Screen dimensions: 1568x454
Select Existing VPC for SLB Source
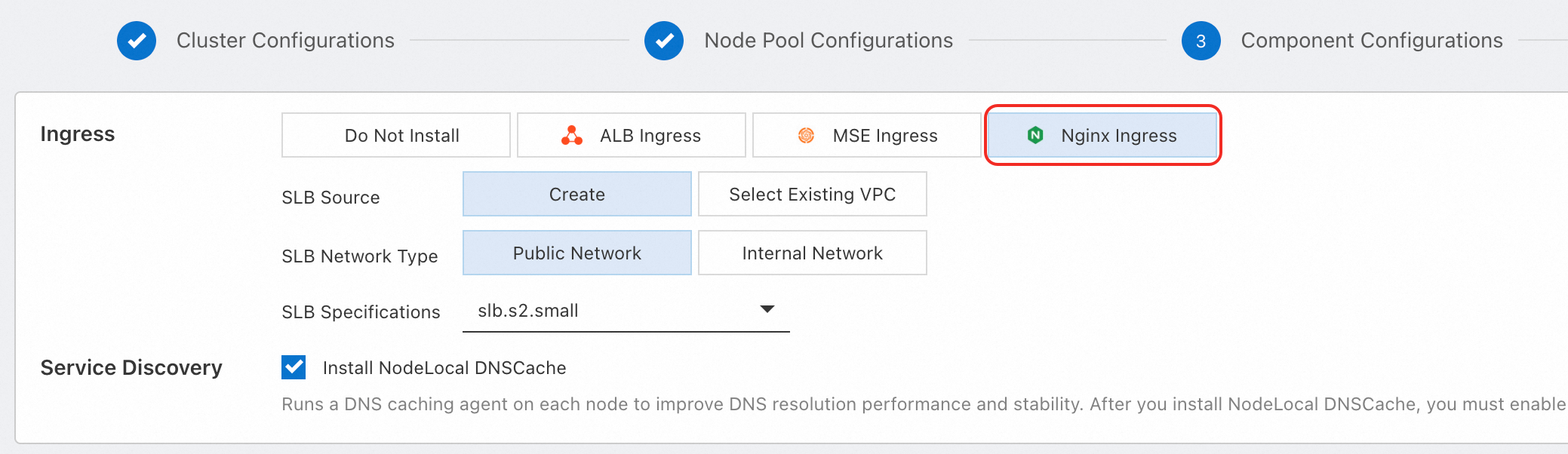click(812, 195)
